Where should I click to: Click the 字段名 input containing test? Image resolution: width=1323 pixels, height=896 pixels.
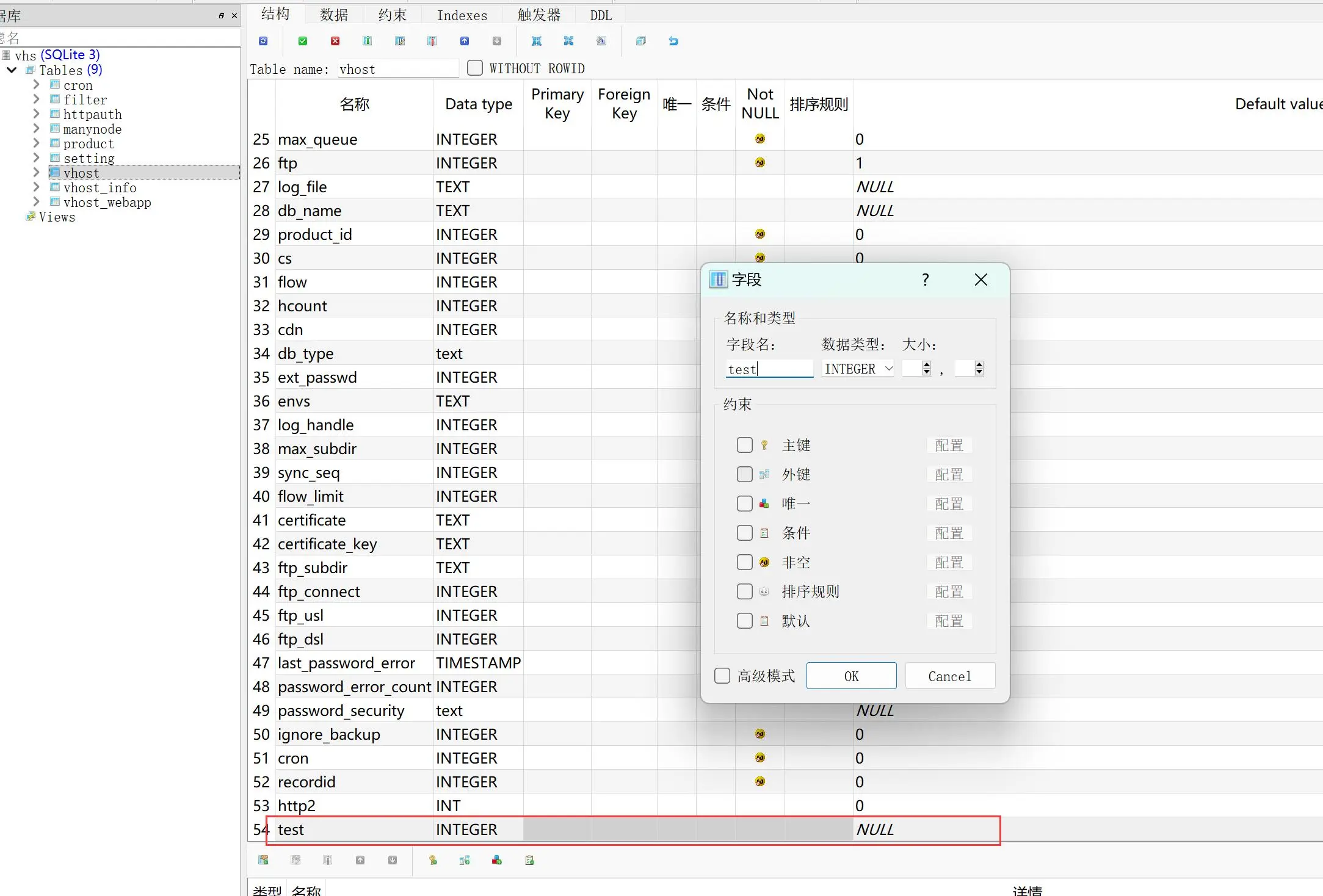tap(769, 369)
